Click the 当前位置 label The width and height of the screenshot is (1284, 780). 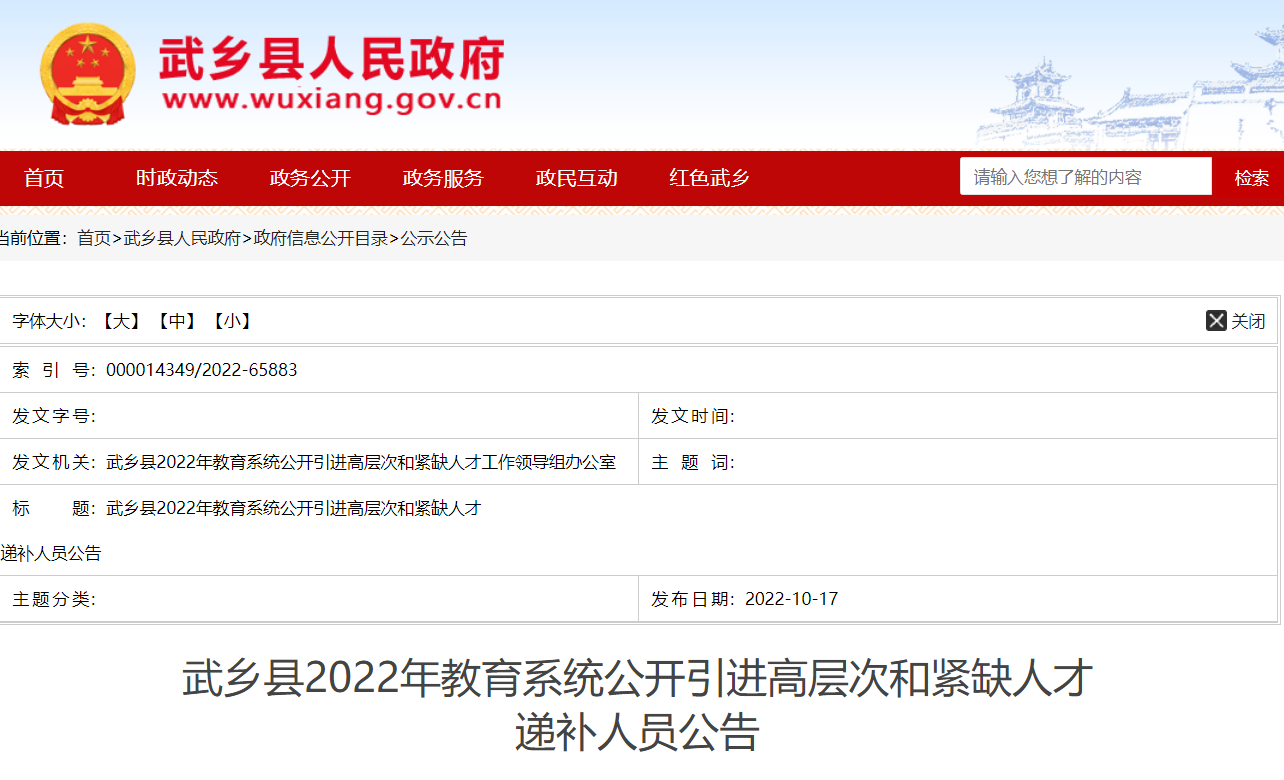[32, 238]
